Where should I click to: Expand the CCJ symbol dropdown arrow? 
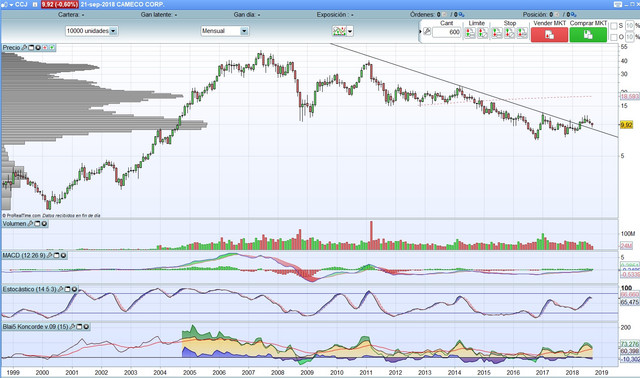click(11, 4)
